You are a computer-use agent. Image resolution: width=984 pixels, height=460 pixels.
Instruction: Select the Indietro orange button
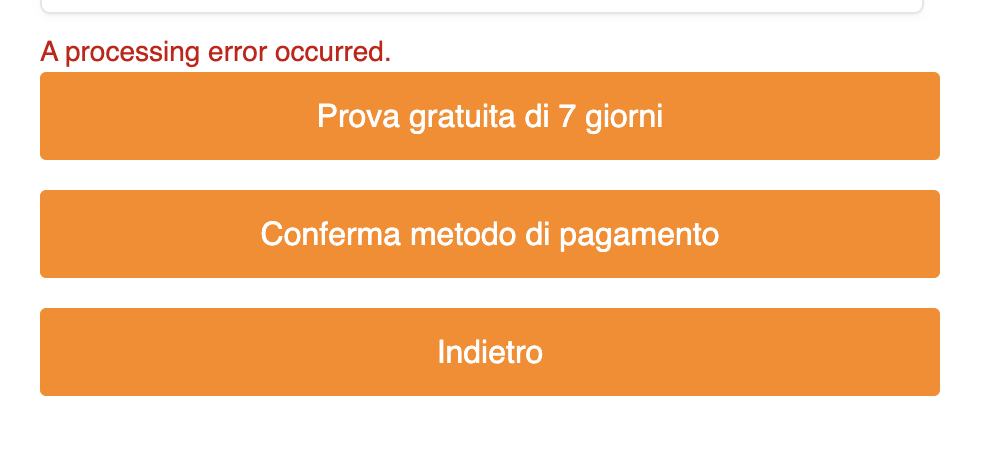click(490, 352)
